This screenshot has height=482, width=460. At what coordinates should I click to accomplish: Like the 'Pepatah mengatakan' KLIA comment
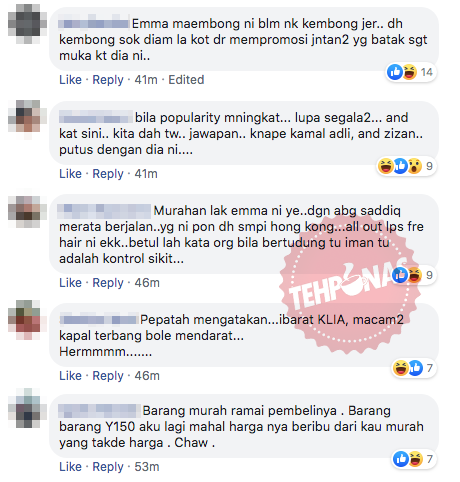tap(70, 376)
